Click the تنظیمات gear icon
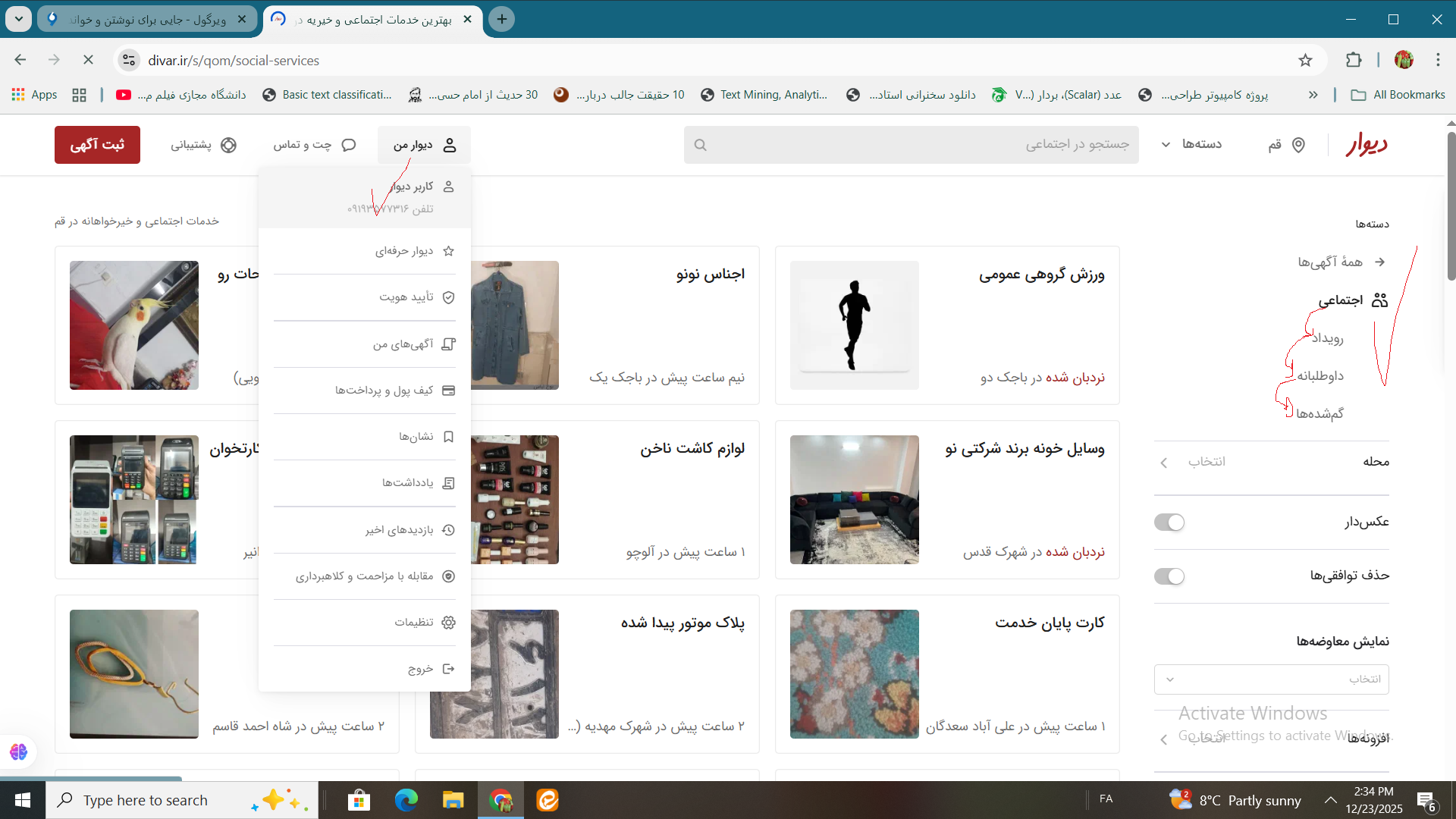This screenshot has height=819, width=1456. pos(448,623)
